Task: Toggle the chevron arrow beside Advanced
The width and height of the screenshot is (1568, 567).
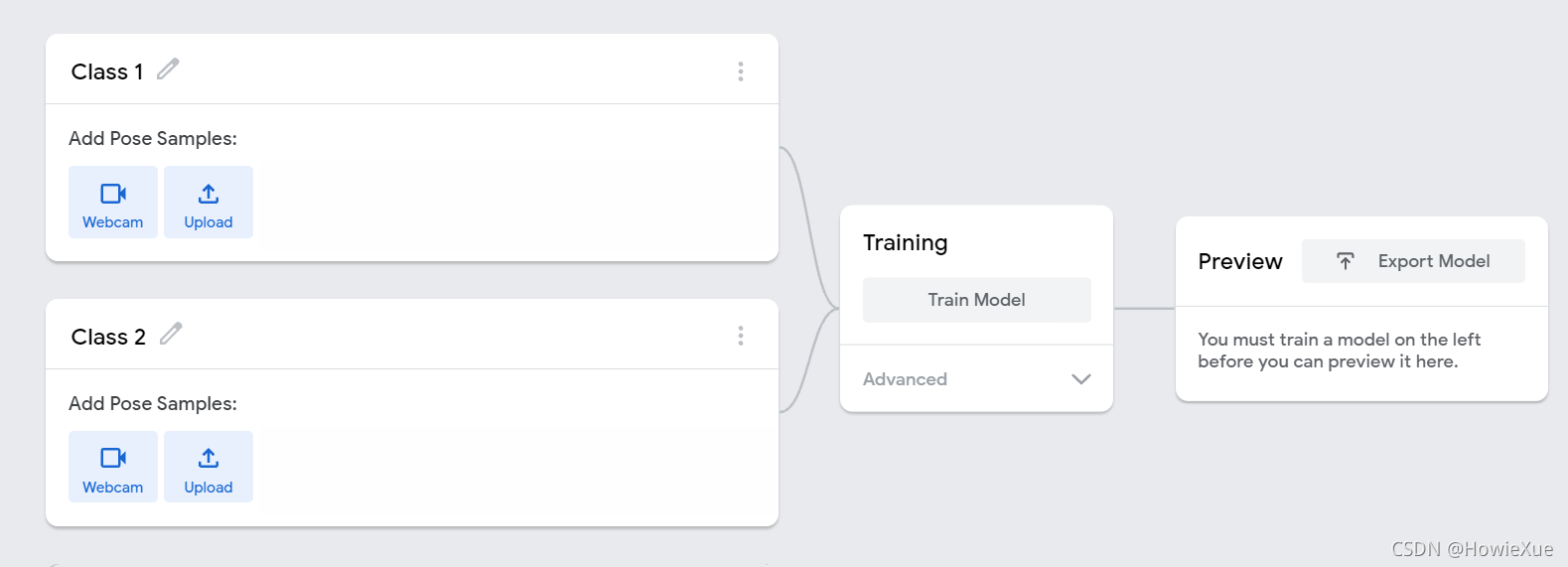Action: pyautogui.click(x=1081, y=379)
